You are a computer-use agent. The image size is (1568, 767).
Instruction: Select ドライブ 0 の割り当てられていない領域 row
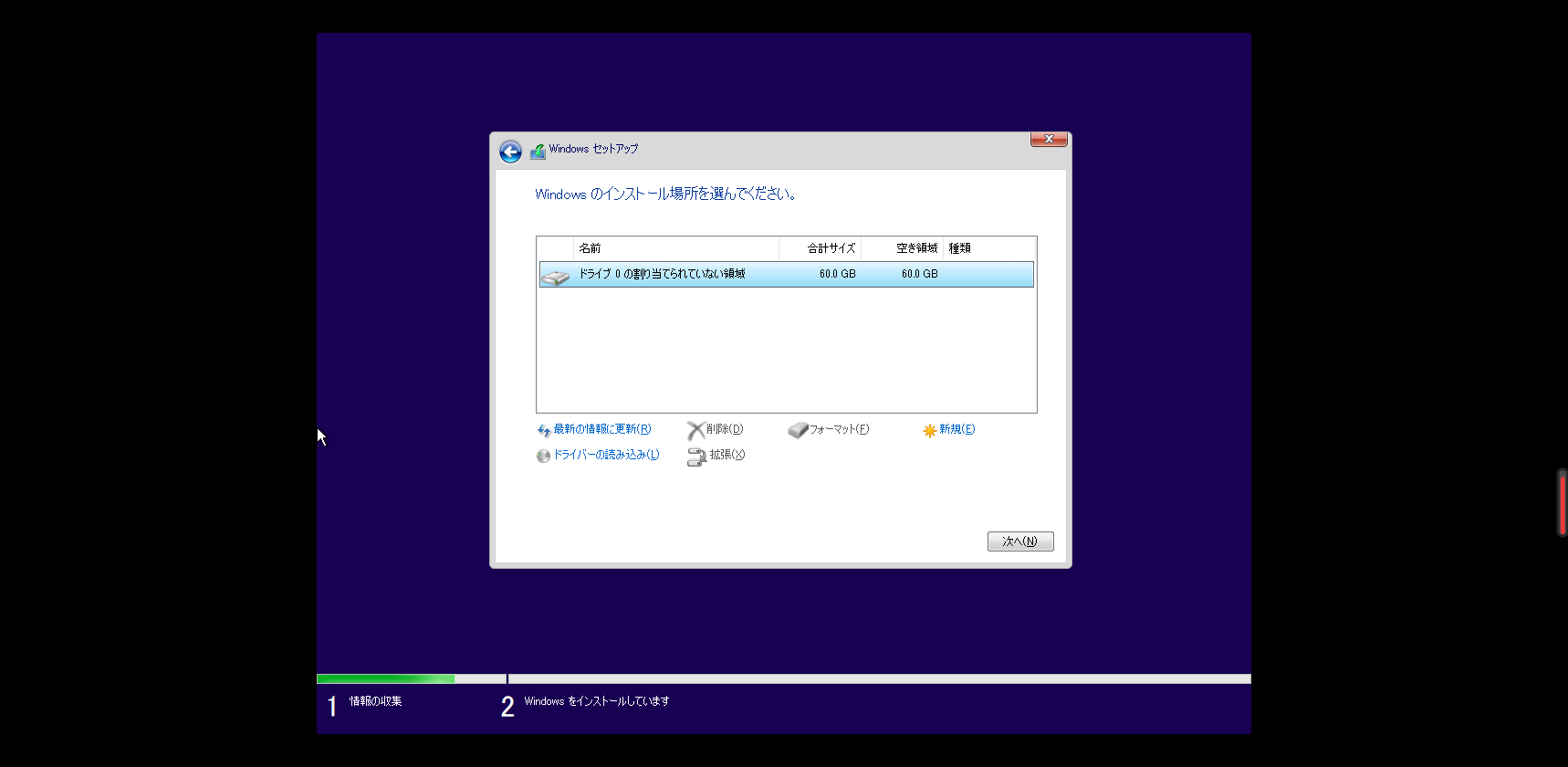point(786,274)
